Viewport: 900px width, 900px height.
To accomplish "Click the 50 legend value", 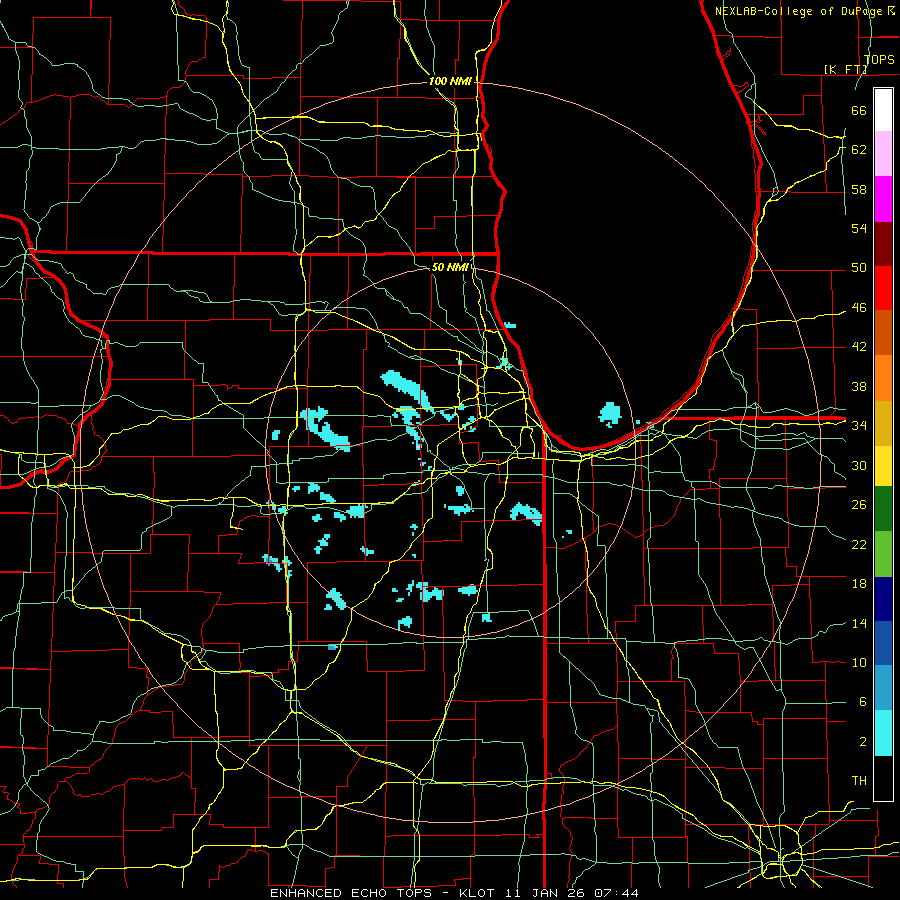I will [x=859, y=268].
